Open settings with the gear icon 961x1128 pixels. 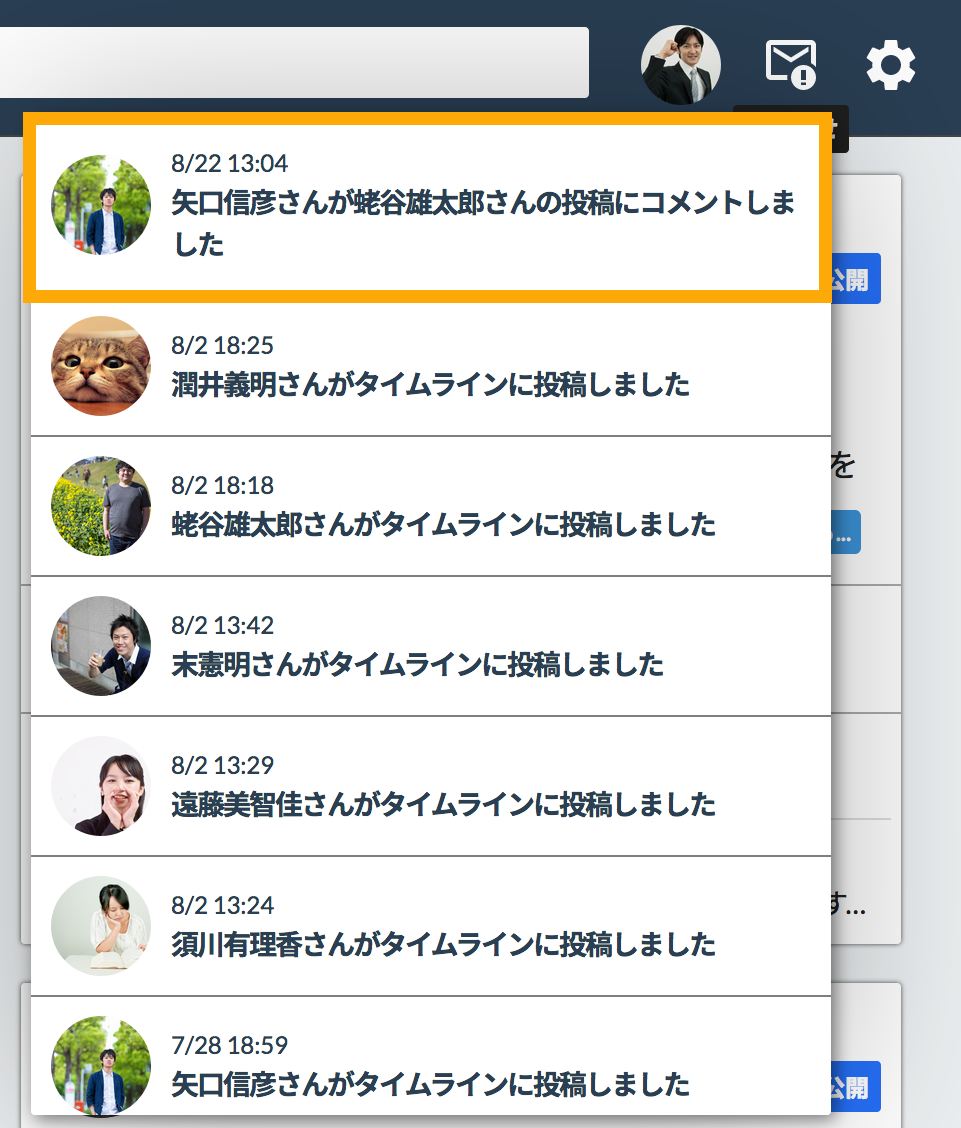(x=890, y=66)
